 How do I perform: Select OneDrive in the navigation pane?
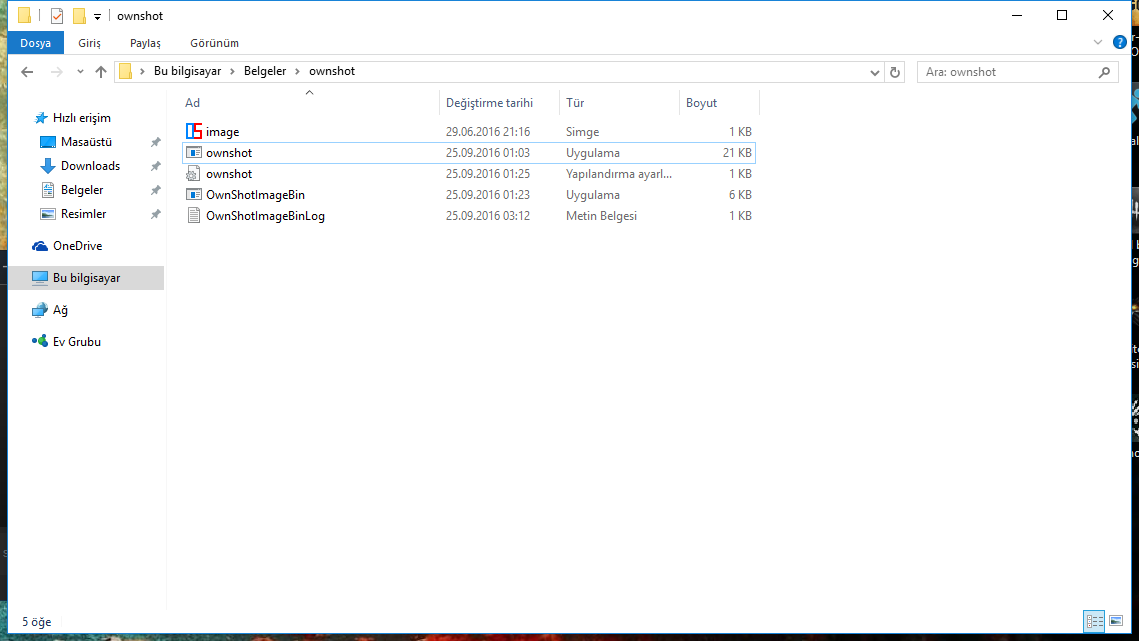coord(78,246)
